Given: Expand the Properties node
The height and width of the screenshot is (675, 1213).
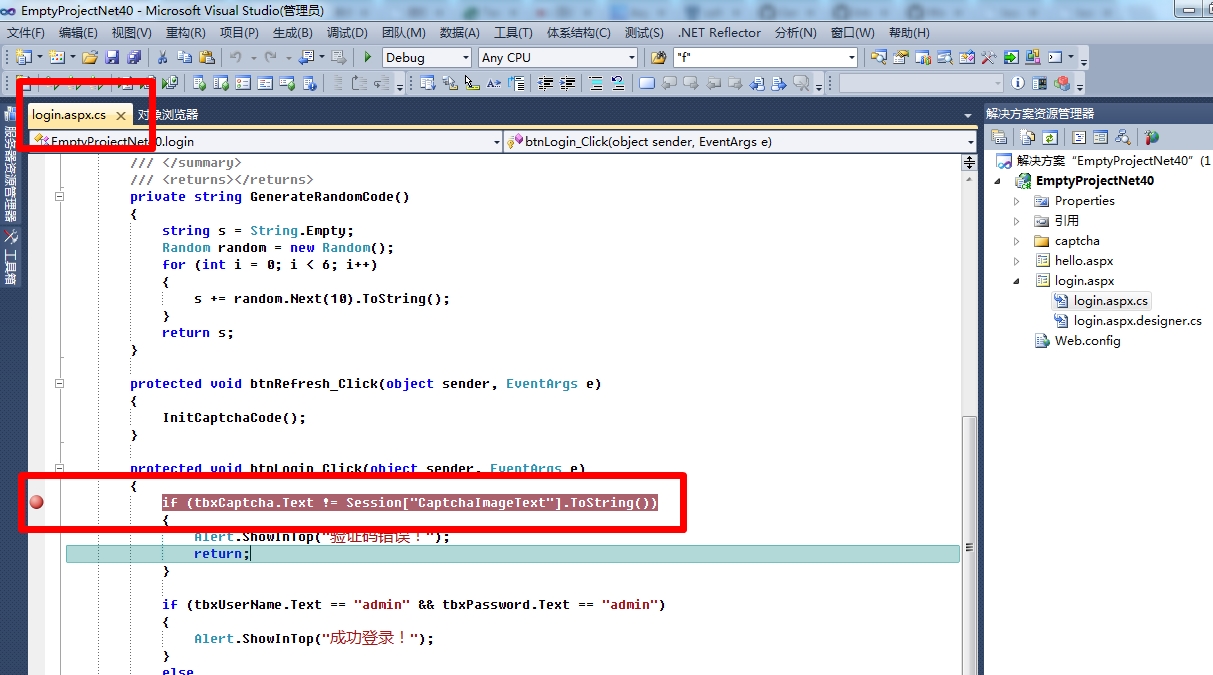Looking at the screenshot, I should (1017, 201).
